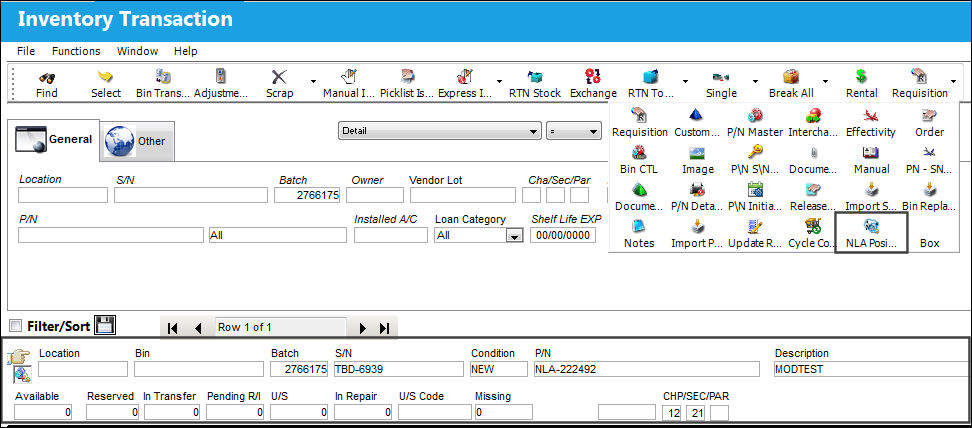The height and width of the screenshot is (428, 972).
Task: Expand the Requisition dropdown arrow
Action: [953, 81]
